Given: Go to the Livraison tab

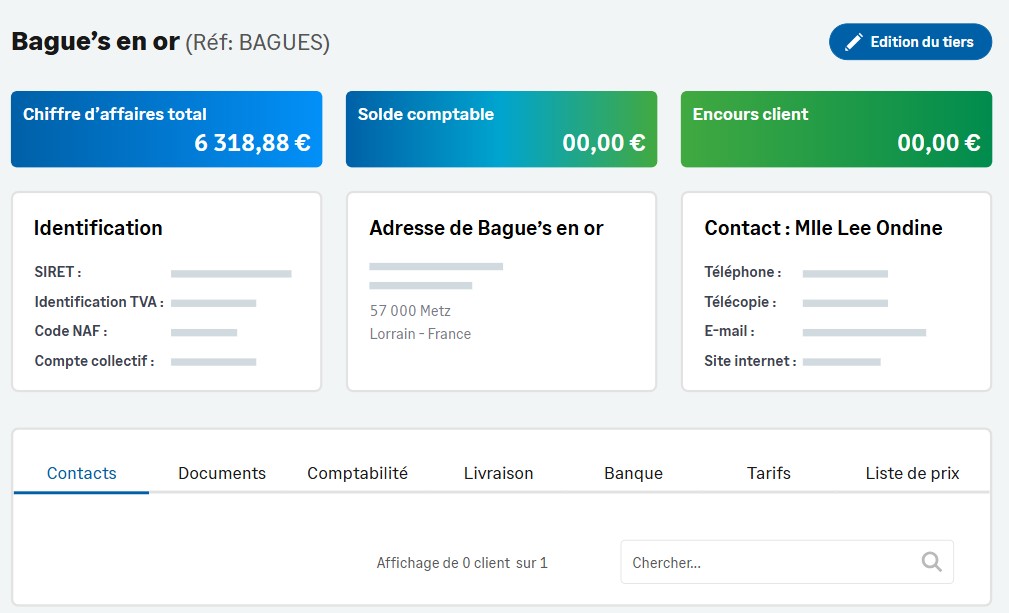Looking at the screenshot, I should click(498, 473).
